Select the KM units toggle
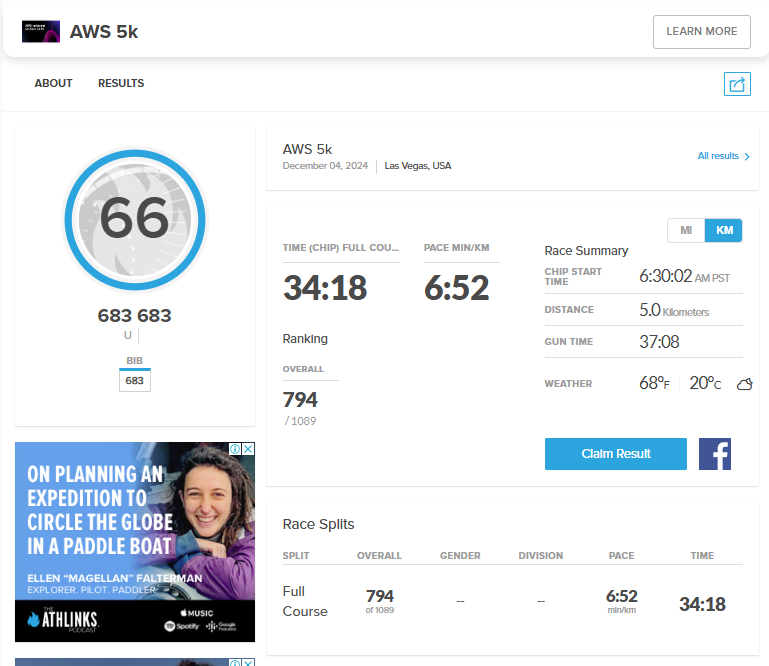Viewport: 769px width, 666px height. 723,230
